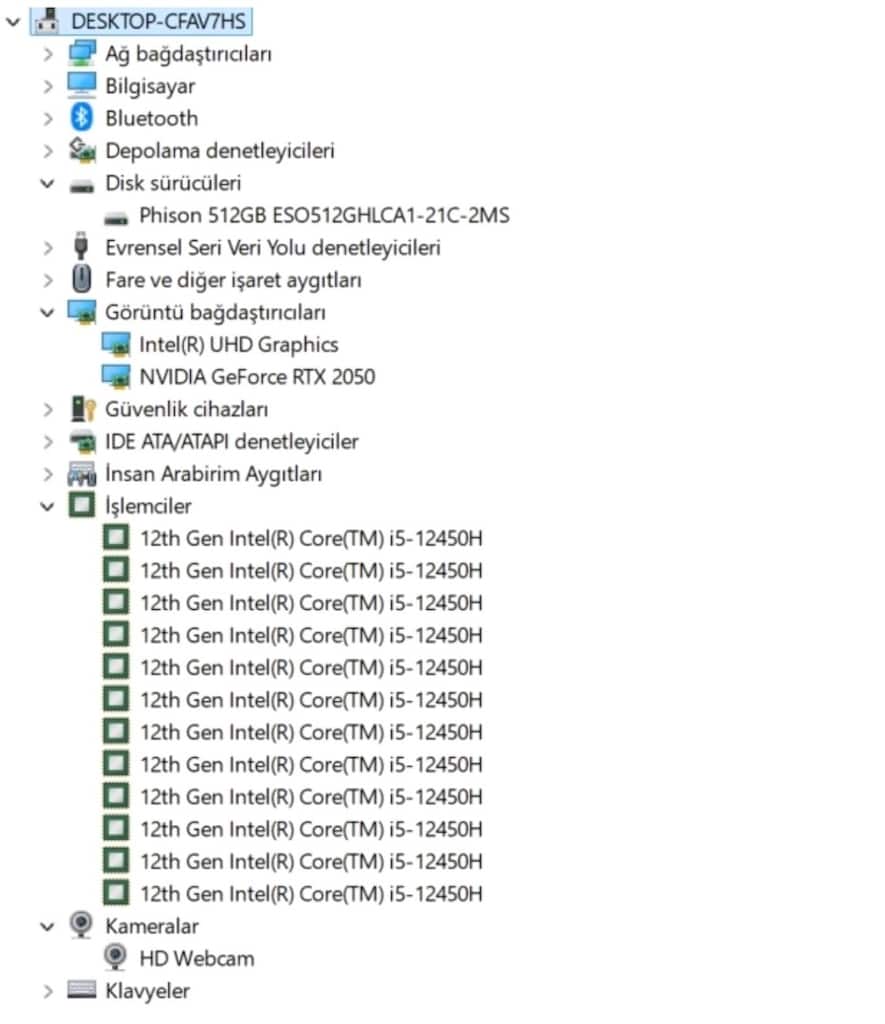Click the İnsan Arabirim Aygıtları icon

82,474
